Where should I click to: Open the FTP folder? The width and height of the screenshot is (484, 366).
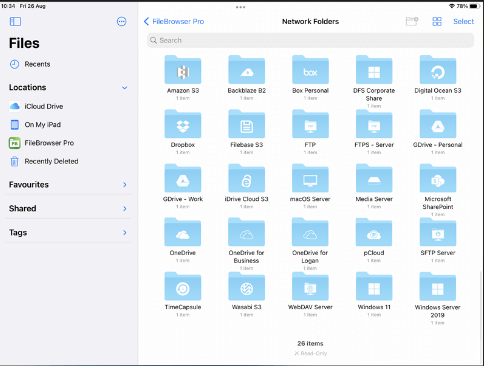pos(310,124)
